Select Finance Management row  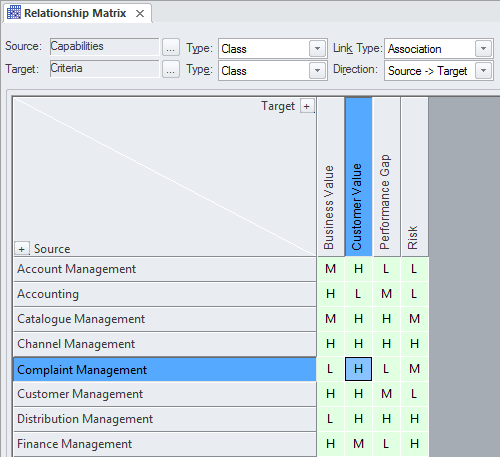point(165,444)
